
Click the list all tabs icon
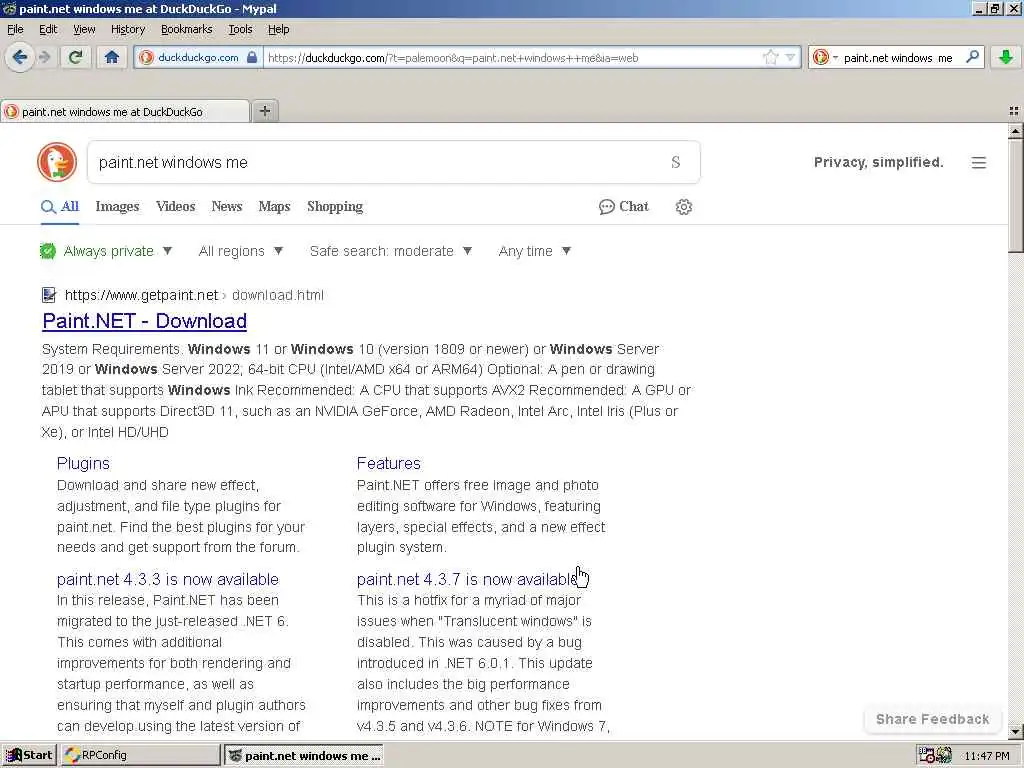tap(1014, 112)
